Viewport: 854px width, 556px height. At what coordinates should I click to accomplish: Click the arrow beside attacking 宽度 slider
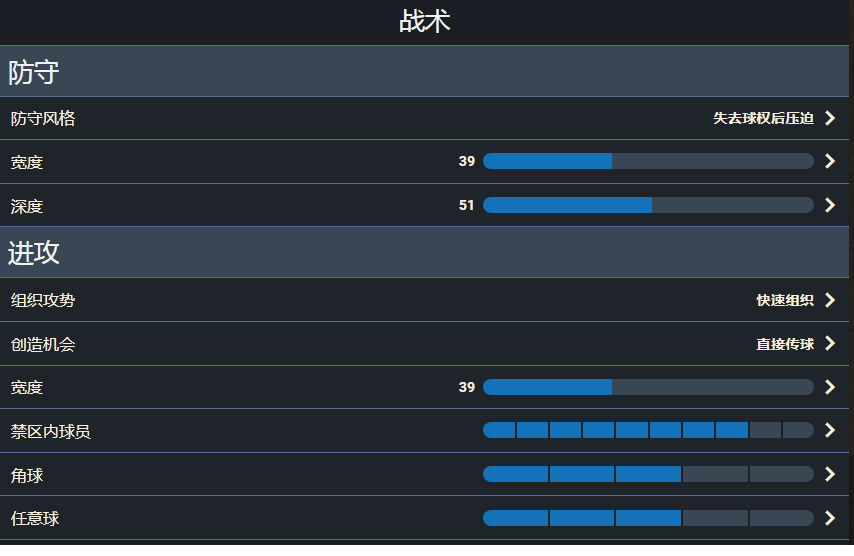pyautogui.click(x=830, y=387)
